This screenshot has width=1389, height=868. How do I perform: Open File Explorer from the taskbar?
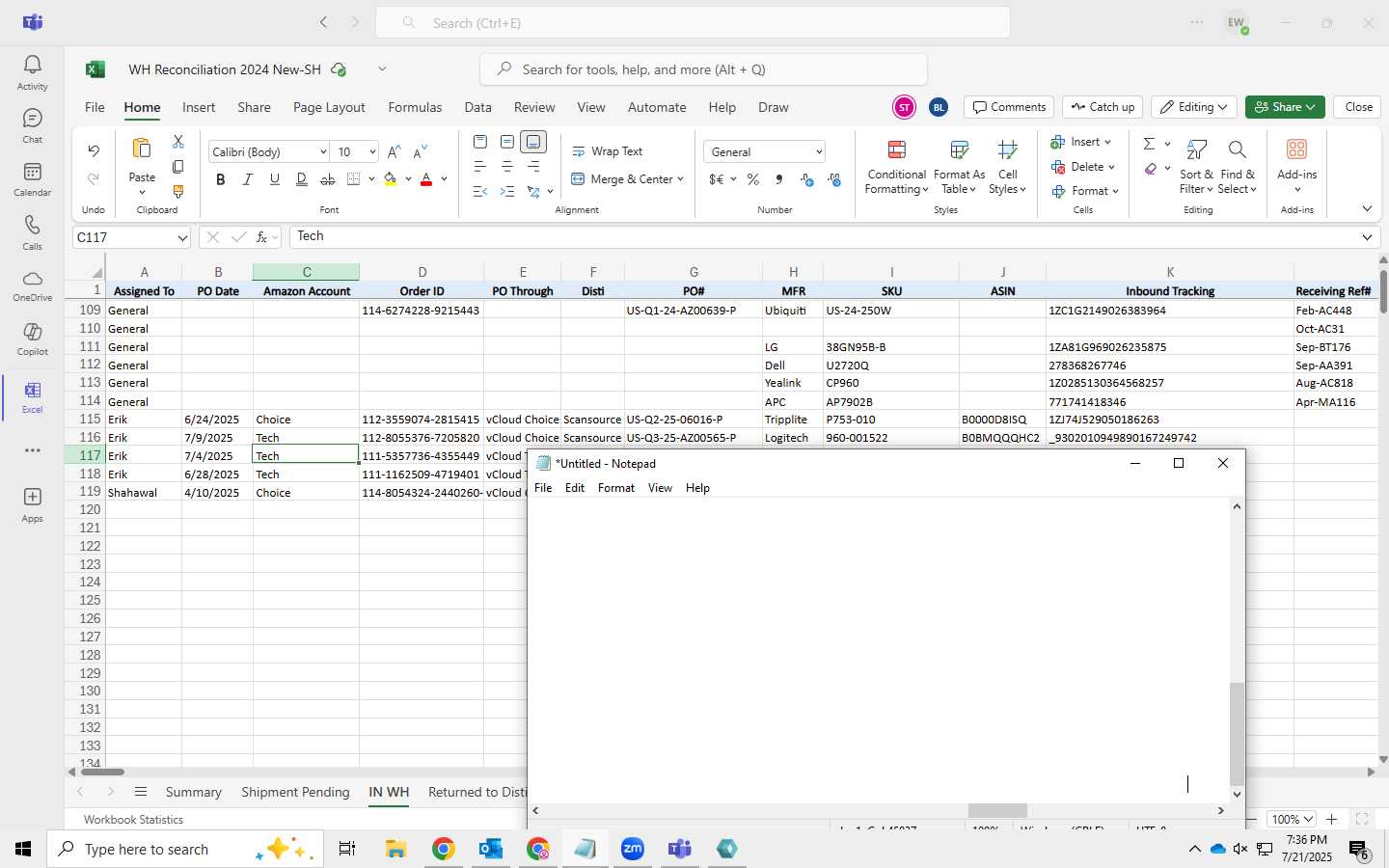395,849
